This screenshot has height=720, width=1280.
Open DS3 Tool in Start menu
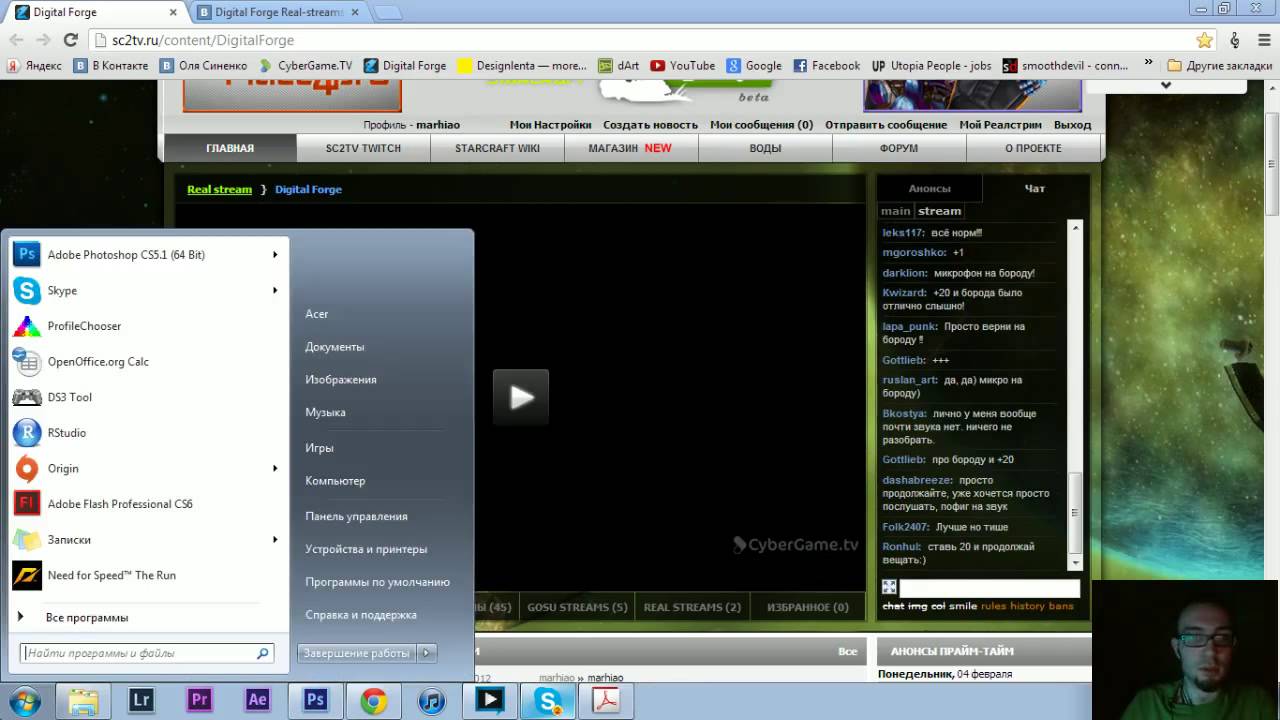click(148, 397)
